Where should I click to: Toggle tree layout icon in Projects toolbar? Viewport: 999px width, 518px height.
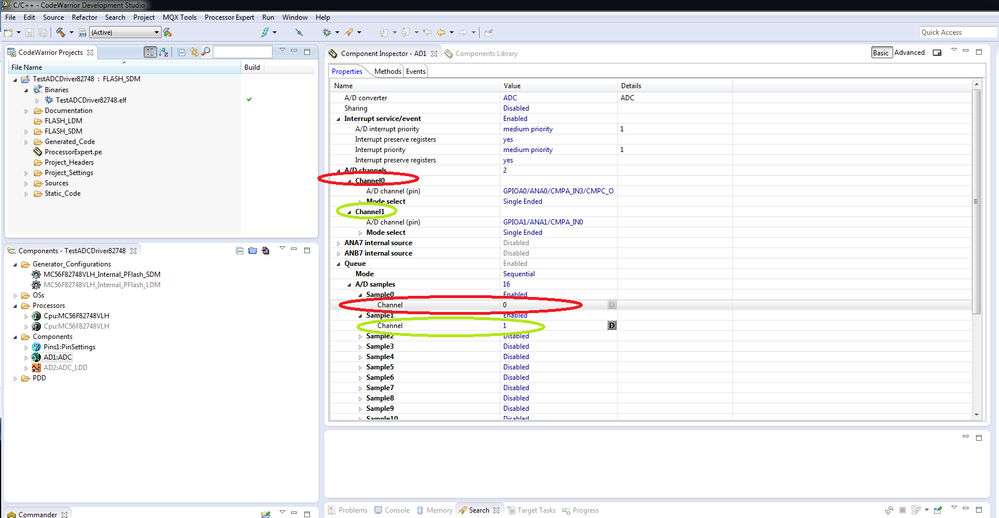click(x=150, y=52)
